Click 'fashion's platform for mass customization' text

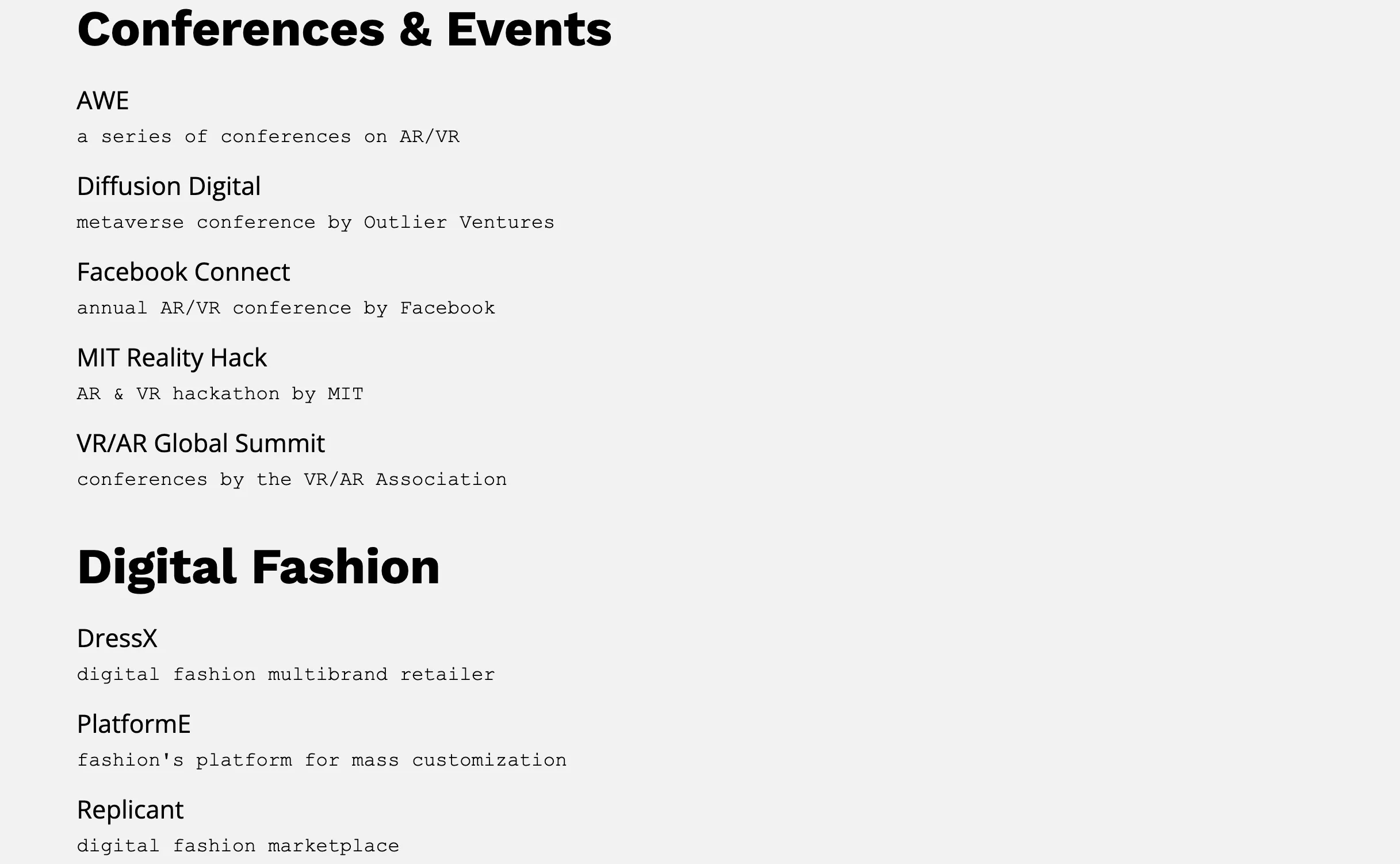(322, 760)
